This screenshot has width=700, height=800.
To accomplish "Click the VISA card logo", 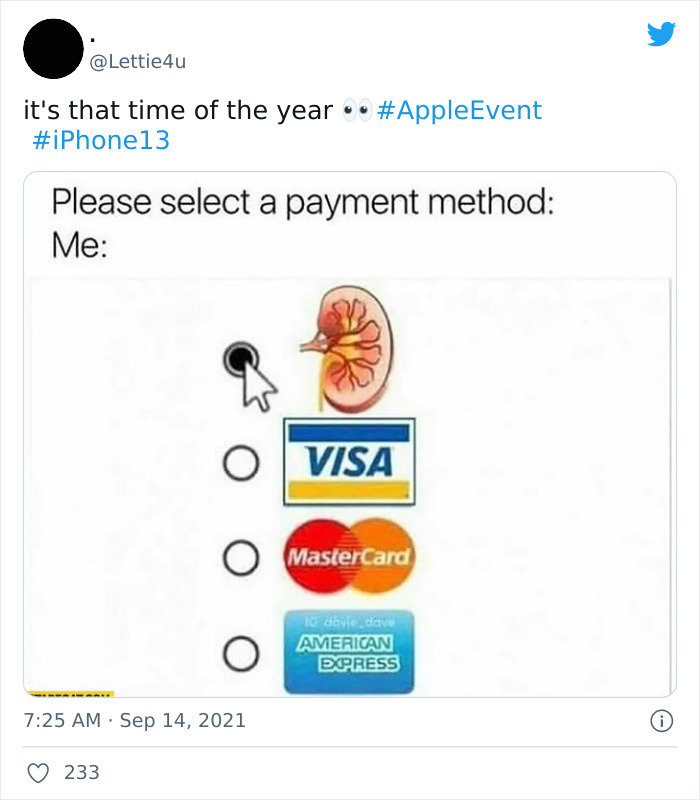I will pyautogui.click(x=348, y=458).
